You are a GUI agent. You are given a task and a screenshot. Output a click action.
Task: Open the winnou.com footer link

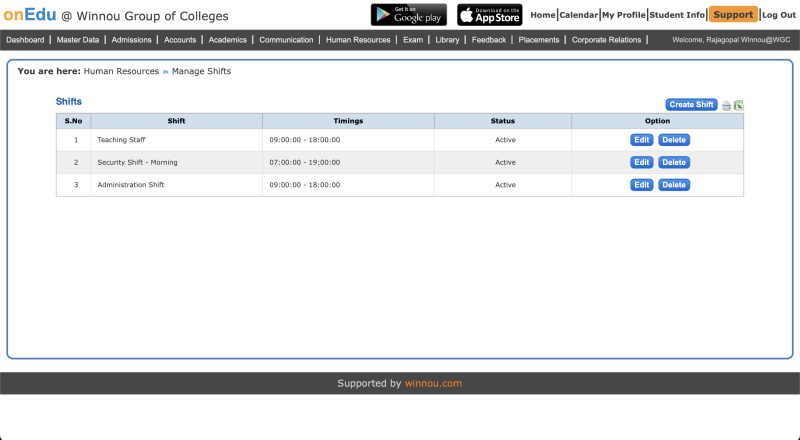(433, 383)
